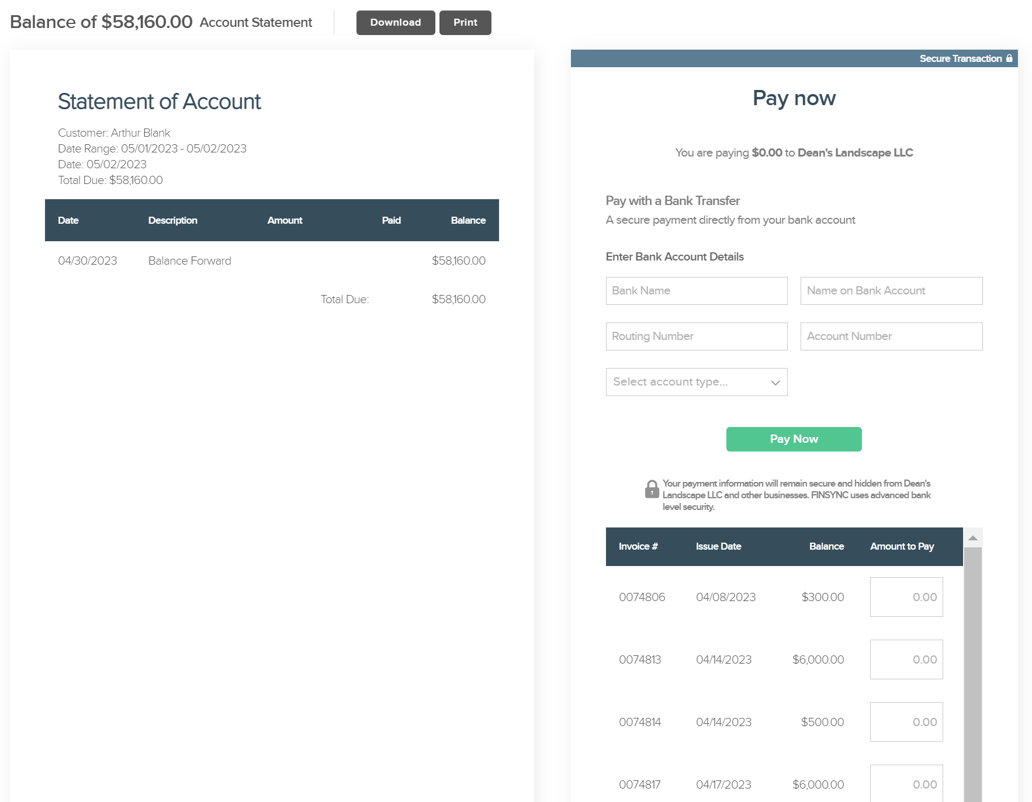Print the account statement
The width and height of the screenshot is (1032, 802).
coord(465,22)
